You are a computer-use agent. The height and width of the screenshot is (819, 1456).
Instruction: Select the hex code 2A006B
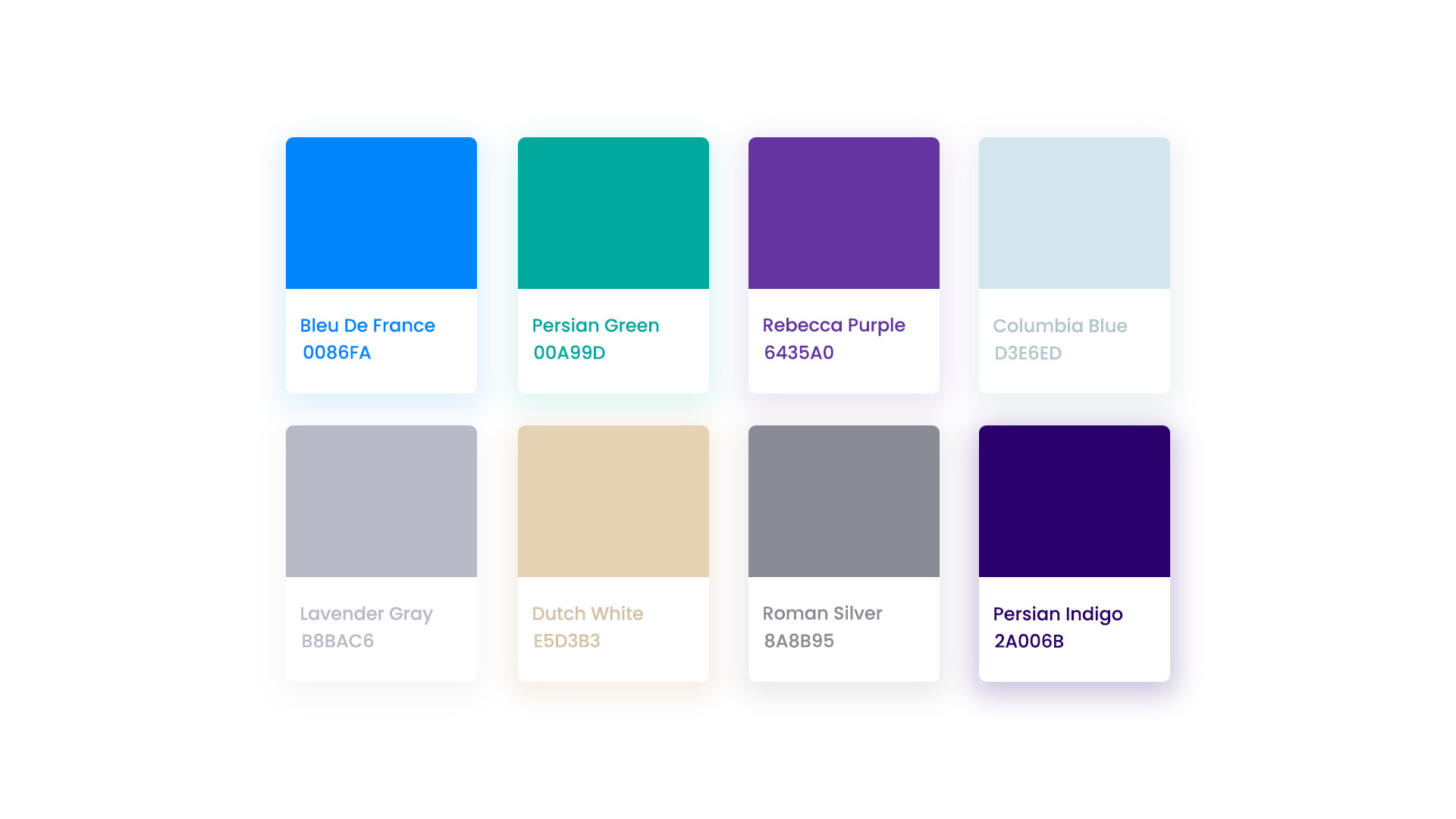[1029, 642]
